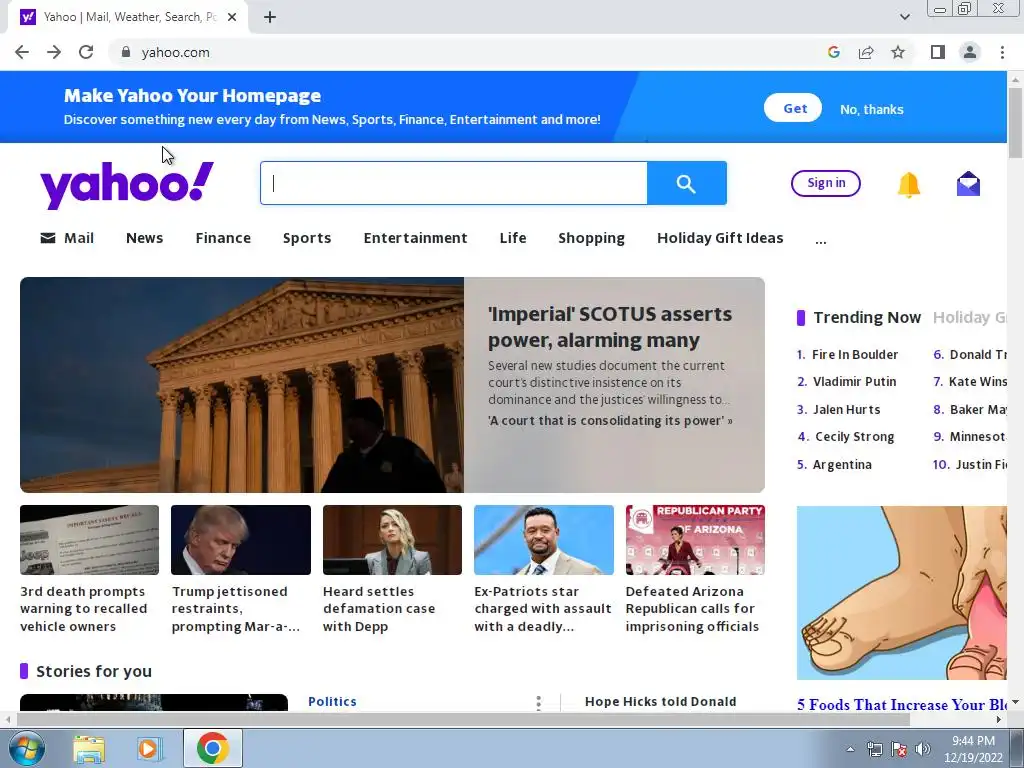Open the 5 Foods That Increase ad link

pos(902,705)
